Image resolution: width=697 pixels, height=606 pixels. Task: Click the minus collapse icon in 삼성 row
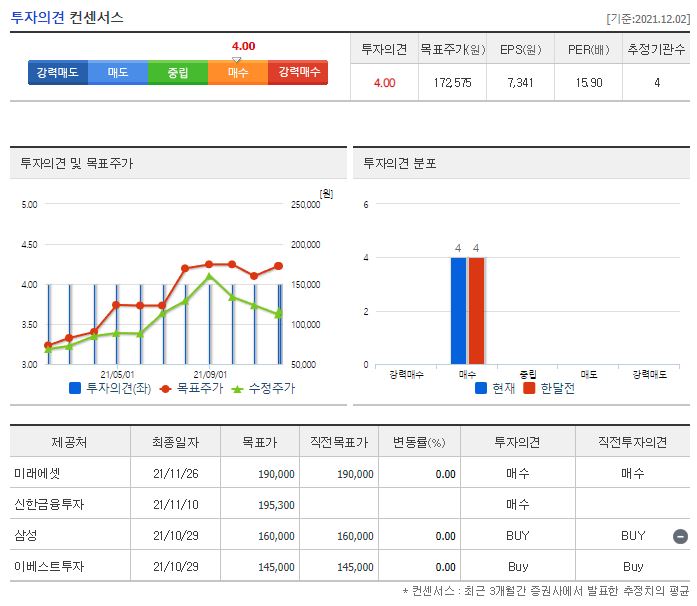tap(680, 536)
